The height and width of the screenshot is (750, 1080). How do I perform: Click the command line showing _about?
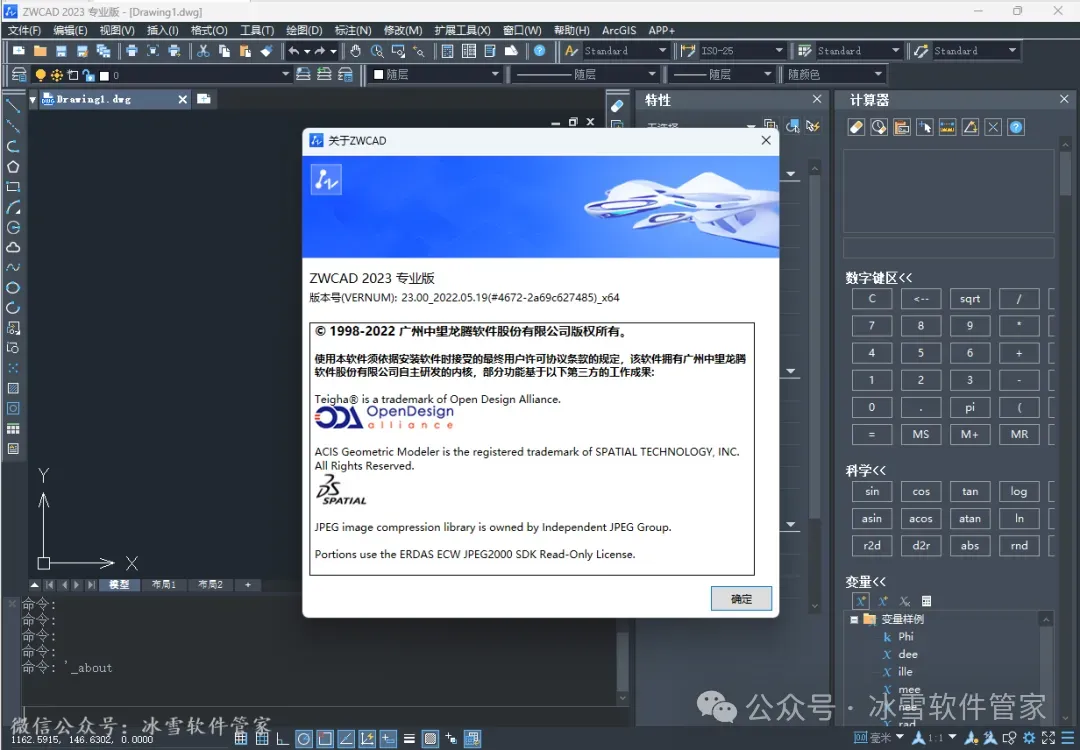(67, 668)
